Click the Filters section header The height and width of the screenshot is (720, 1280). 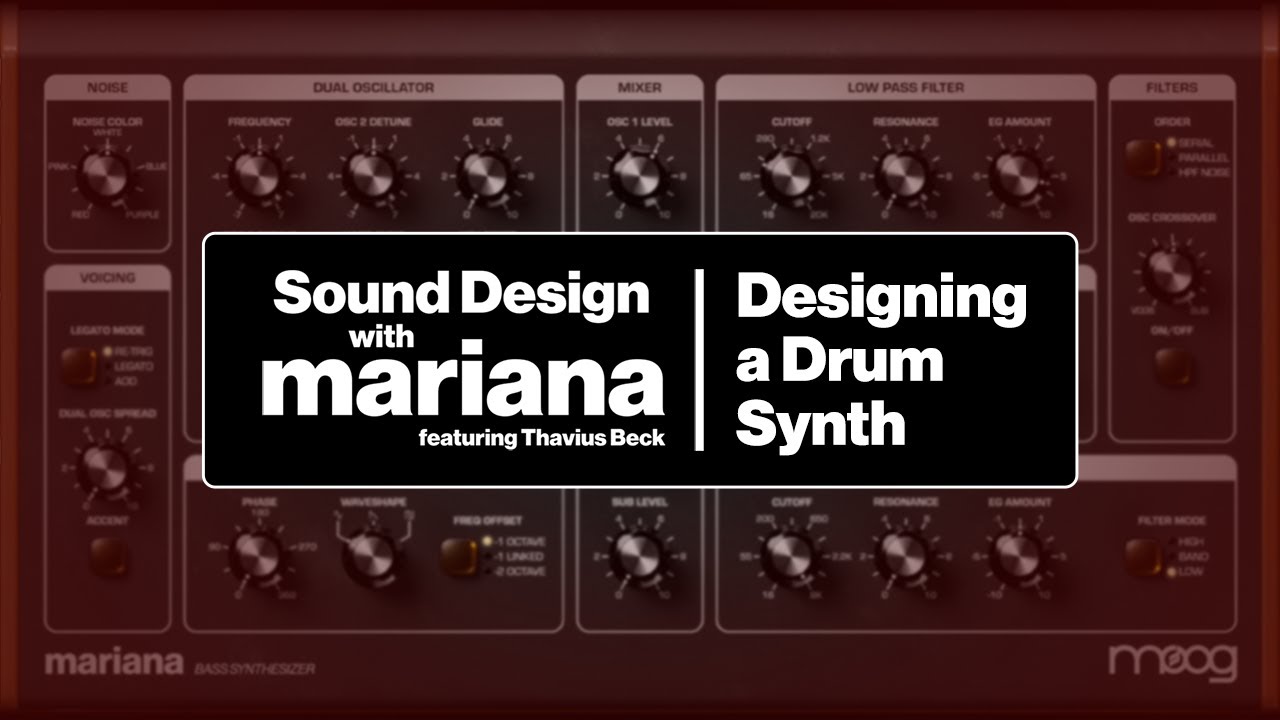(1171, 88)
